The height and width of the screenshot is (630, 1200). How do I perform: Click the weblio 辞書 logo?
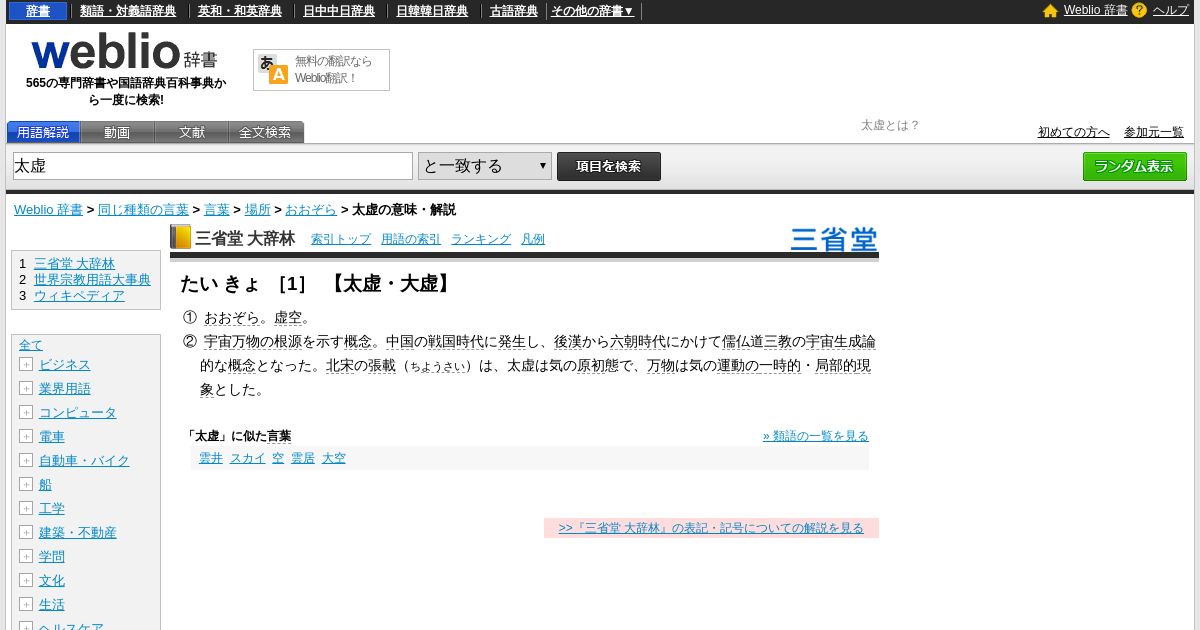click(x=124, y=52)
